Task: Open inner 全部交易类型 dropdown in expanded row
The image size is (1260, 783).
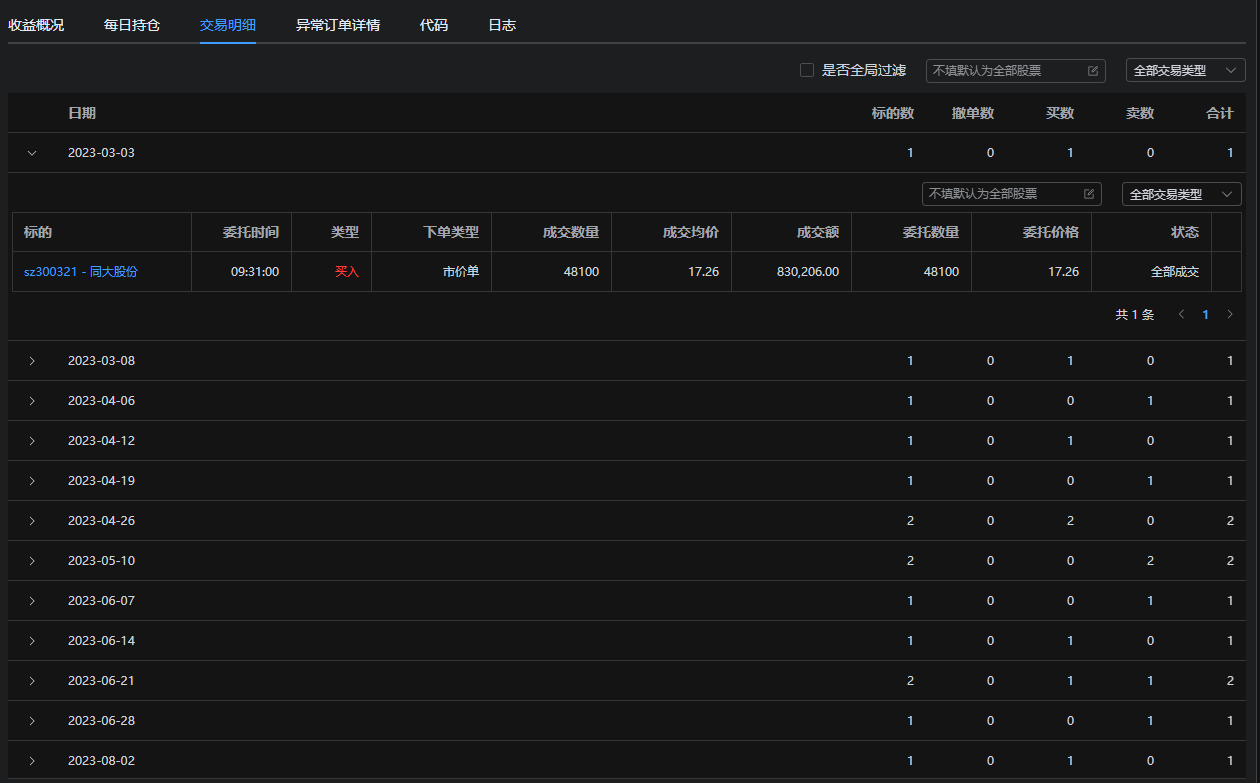Action: pos(1181,194)
